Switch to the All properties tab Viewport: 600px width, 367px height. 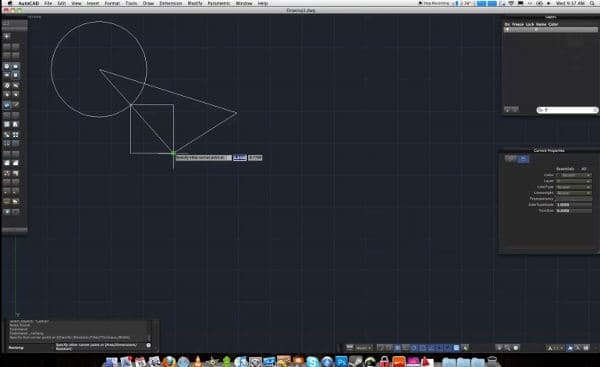pyautogui.click(x=584, y=169)
